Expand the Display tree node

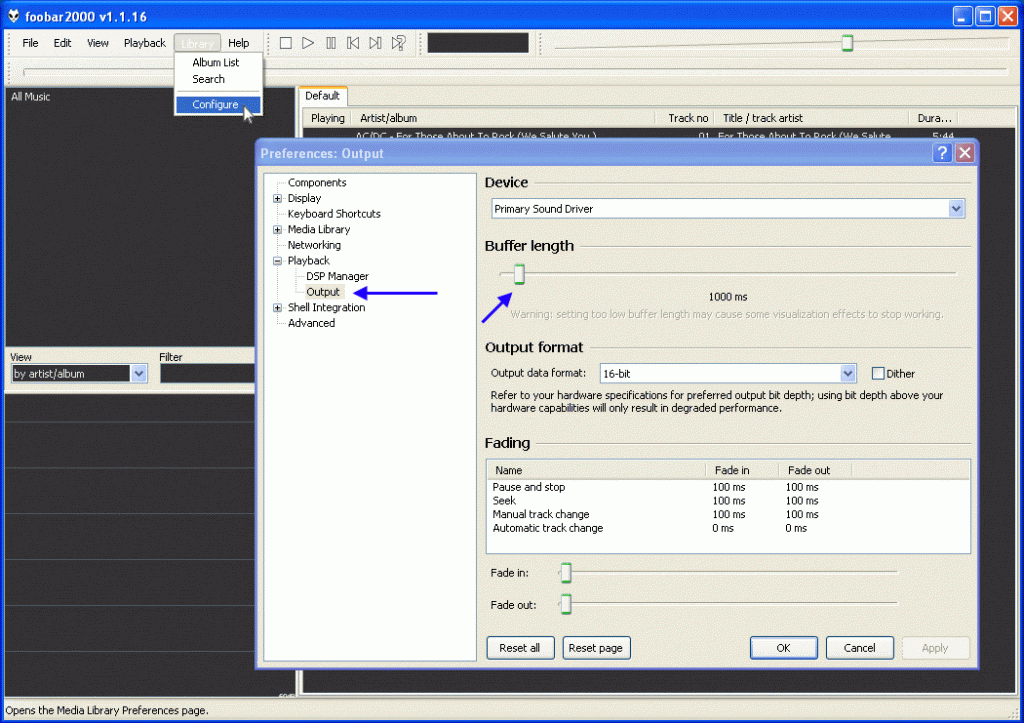pyautogui.click(x=278, y=199)
